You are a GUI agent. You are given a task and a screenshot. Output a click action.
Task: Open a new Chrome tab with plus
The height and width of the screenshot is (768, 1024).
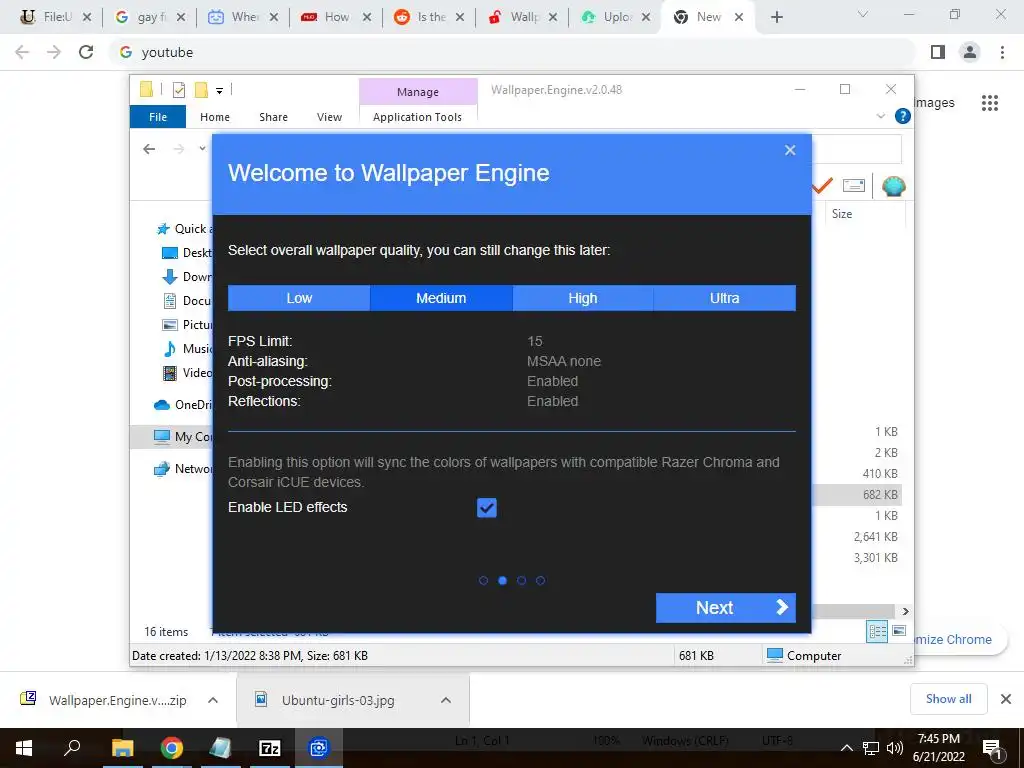tap(776, 17)
